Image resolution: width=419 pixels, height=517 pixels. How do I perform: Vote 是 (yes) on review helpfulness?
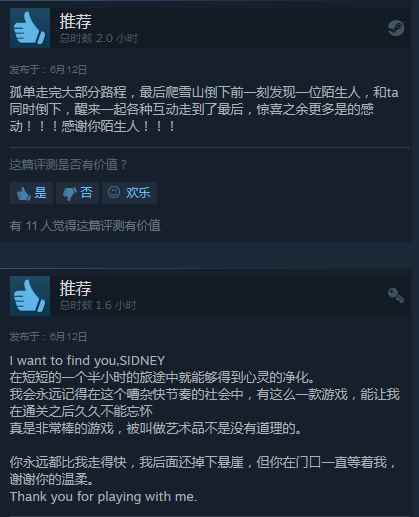click(x=31, y=193)
